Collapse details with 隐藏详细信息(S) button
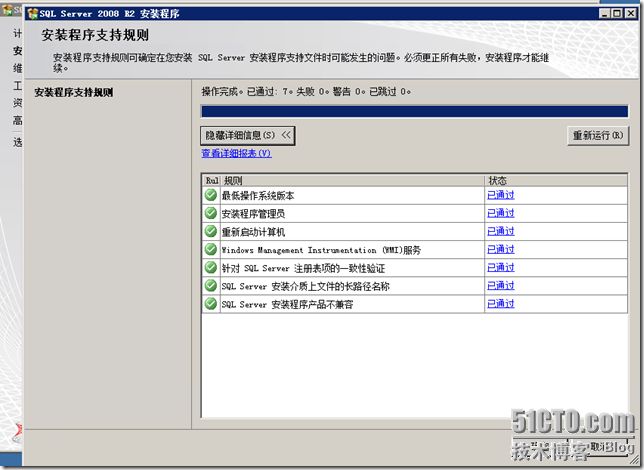Image resolution: width=644 pixels, height=470 pixels. pos(248,135)
